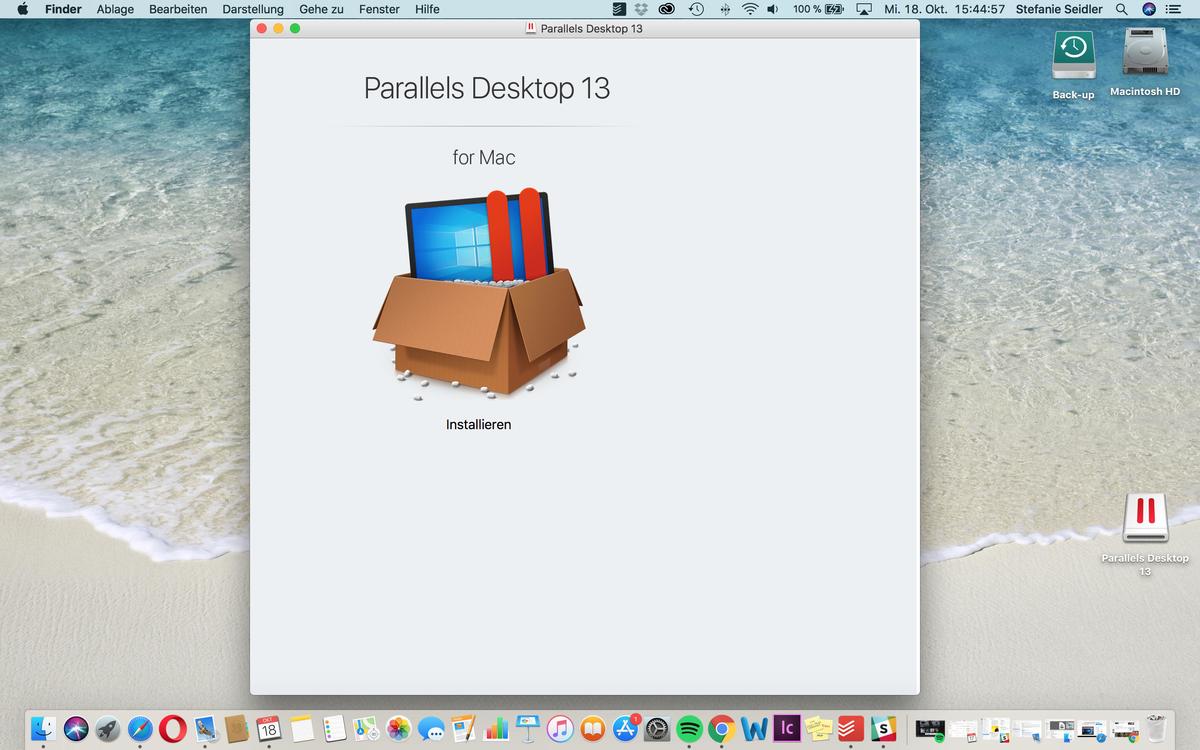Screen dimensions: 1200x750
Task: Open the blue W app in Dock
Action: (754, 729)
